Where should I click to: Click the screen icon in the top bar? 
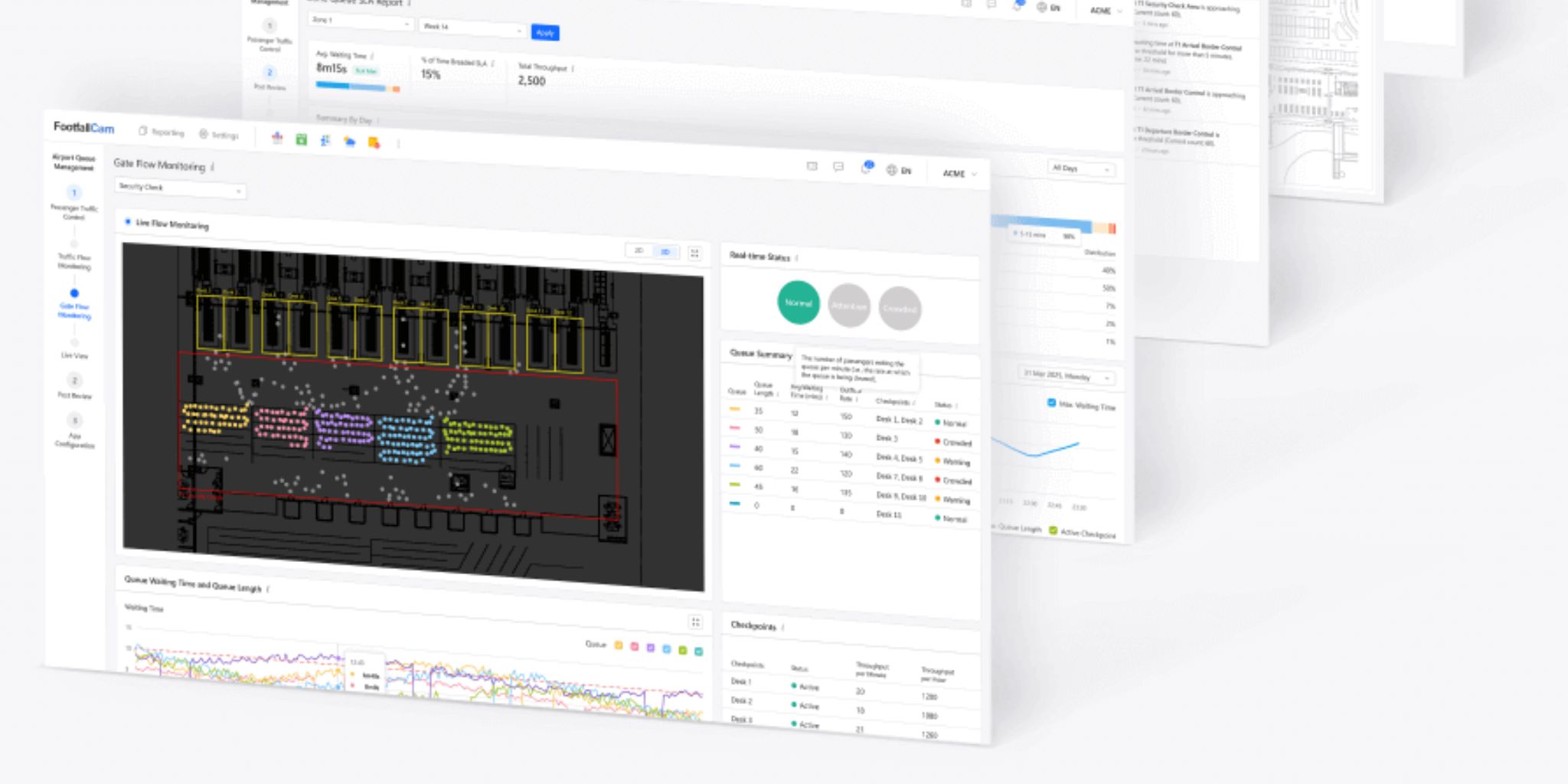[812, 166]
